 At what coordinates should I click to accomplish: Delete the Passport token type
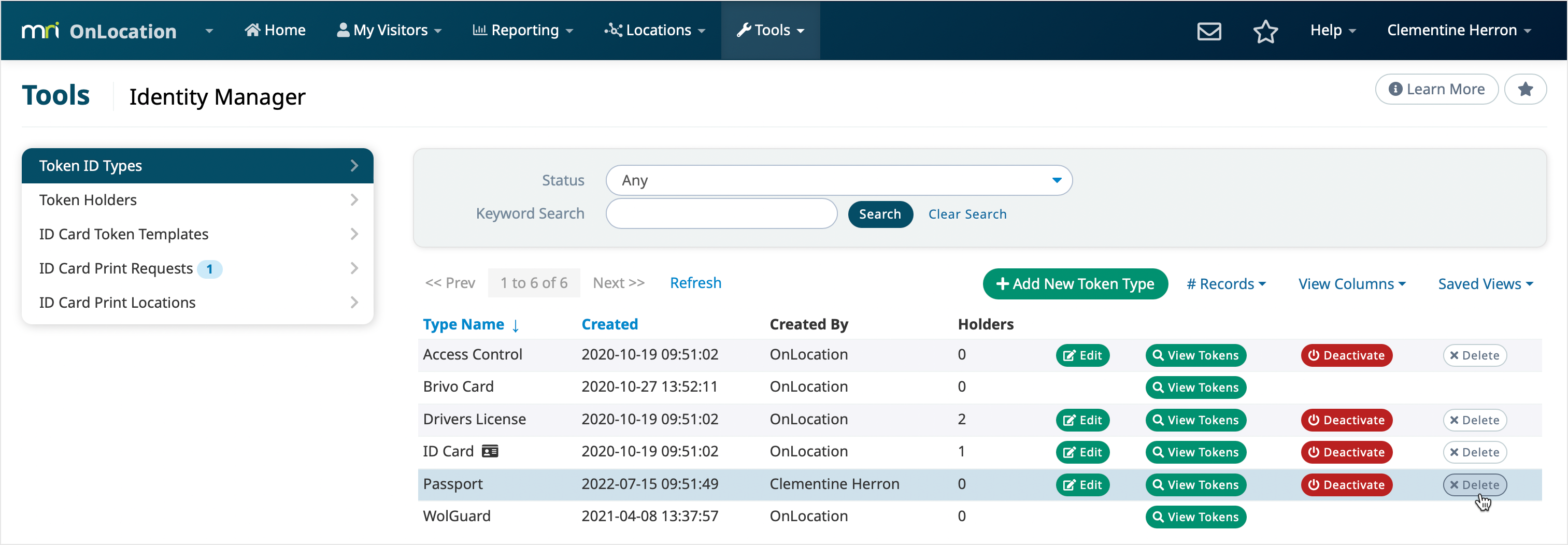coord(1474,485)
